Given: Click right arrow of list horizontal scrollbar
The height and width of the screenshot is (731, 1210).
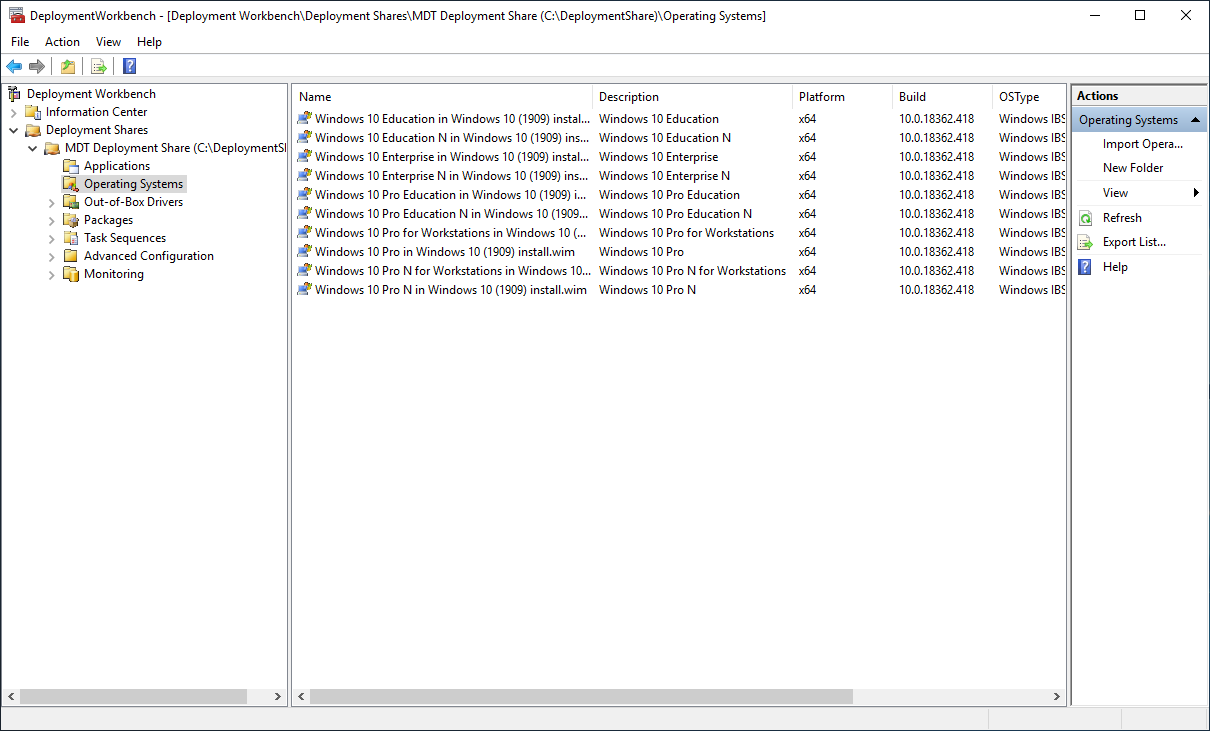Looking at the screenshot, I should [x=1057, y=696].
